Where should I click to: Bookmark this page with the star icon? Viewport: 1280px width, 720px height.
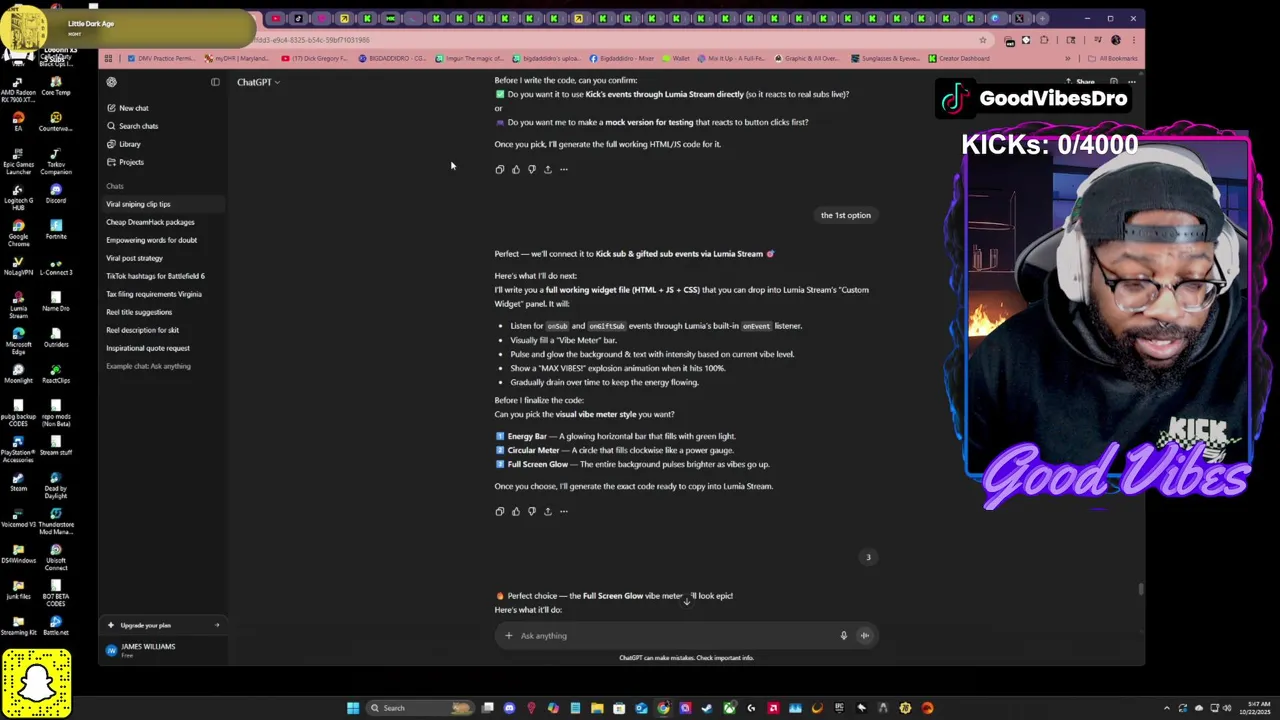[x=983, y=40]
